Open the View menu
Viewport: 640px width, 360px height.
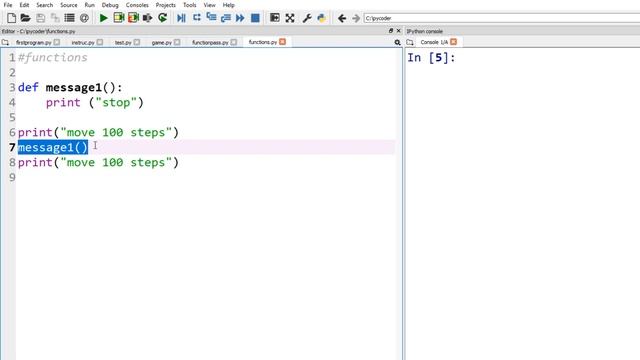tap(209, 5)
